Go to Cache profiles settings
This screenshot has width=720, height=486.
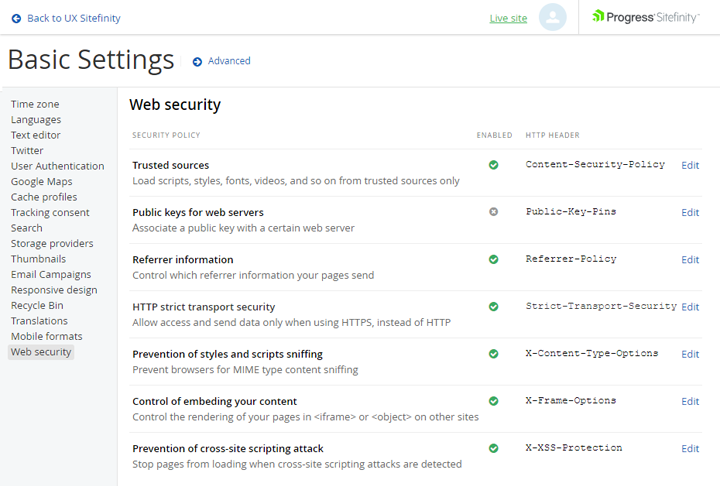44,197
